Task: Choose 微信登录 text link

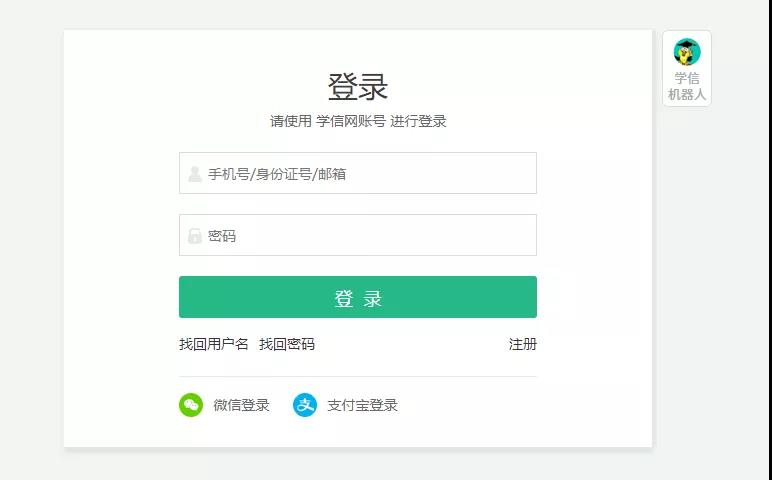Action: click(x=242, y=405)
